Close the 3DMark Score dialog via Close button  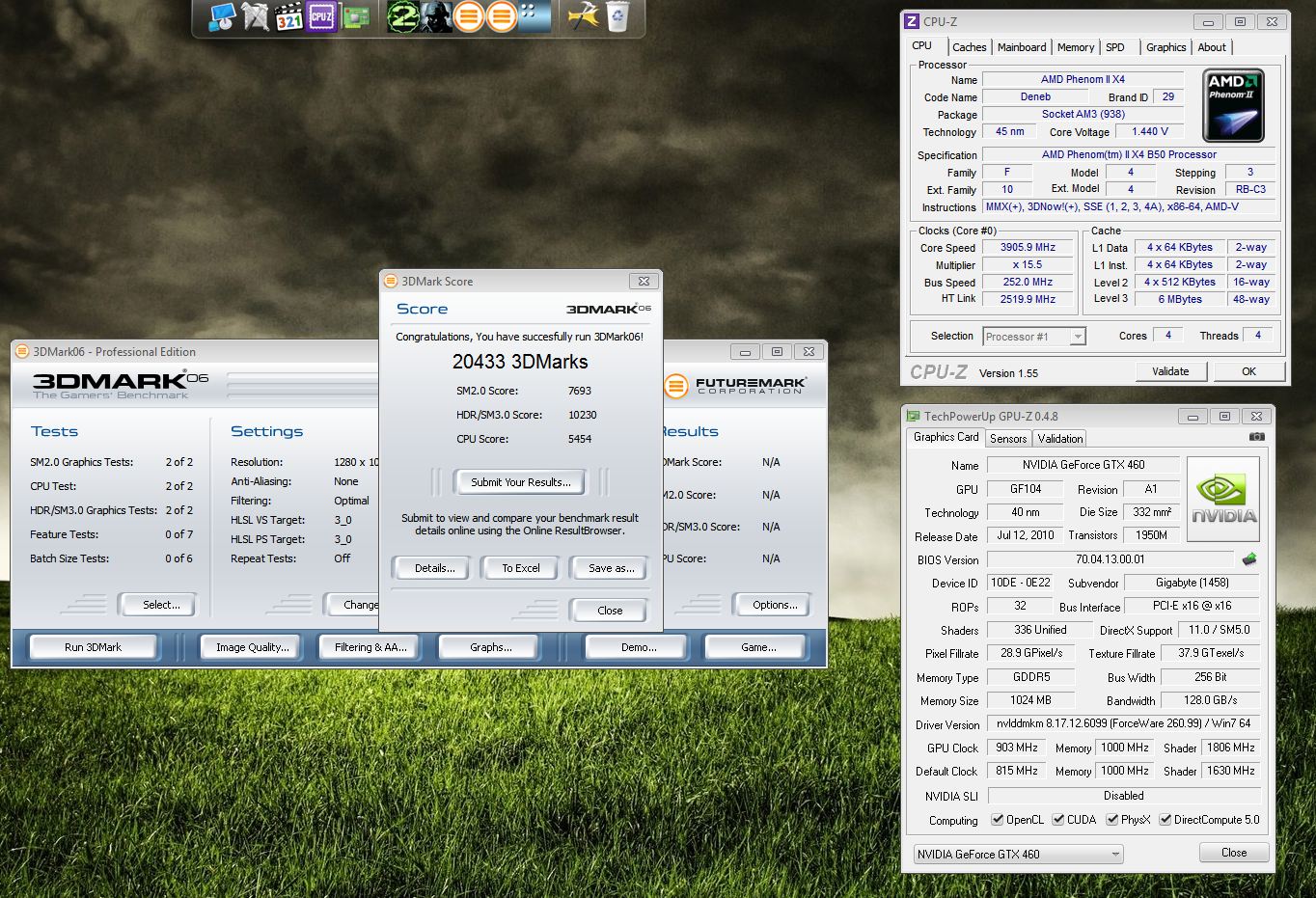(x=610, y=611)
